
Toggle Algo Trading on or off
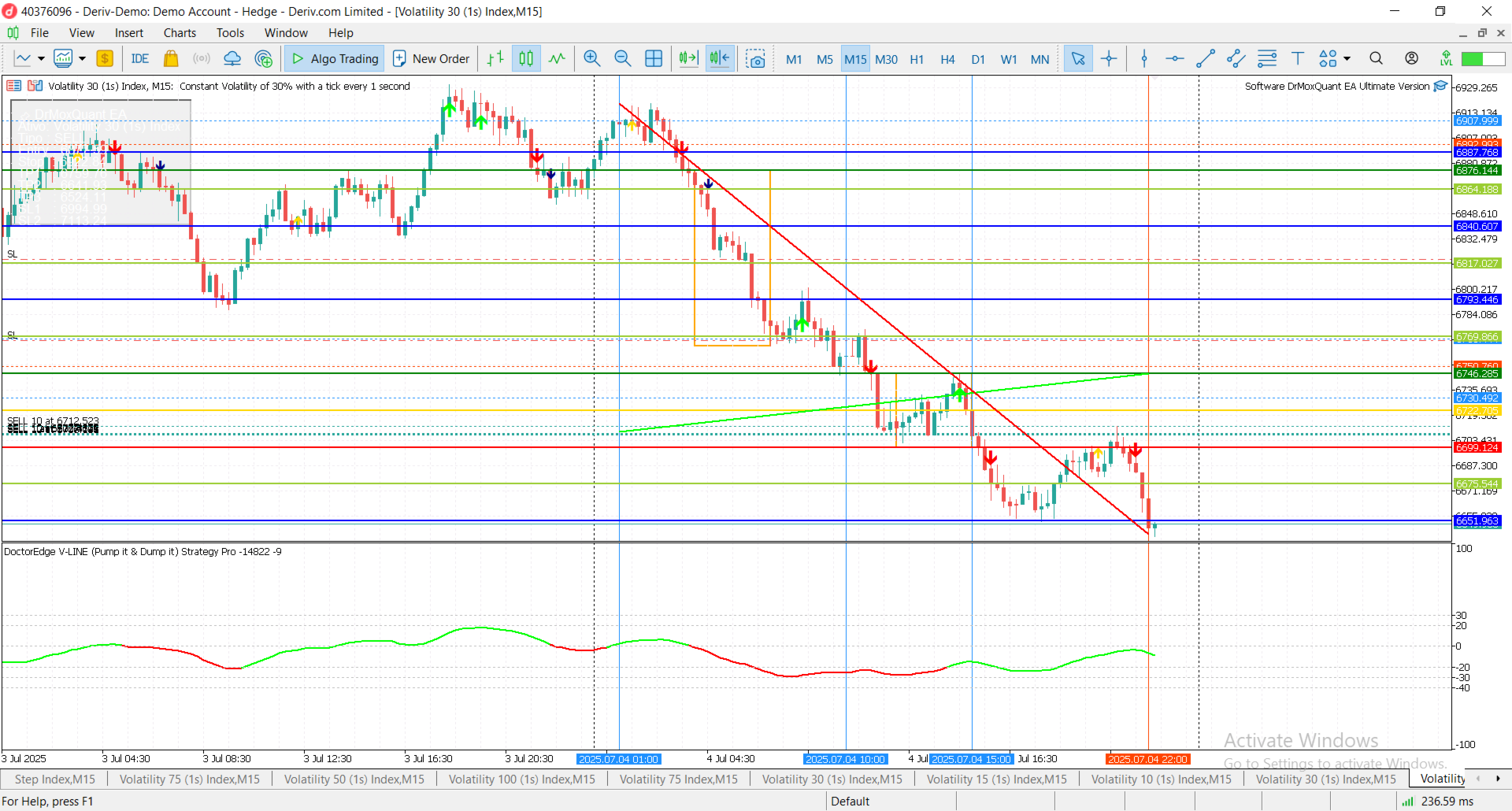(335, 59)
